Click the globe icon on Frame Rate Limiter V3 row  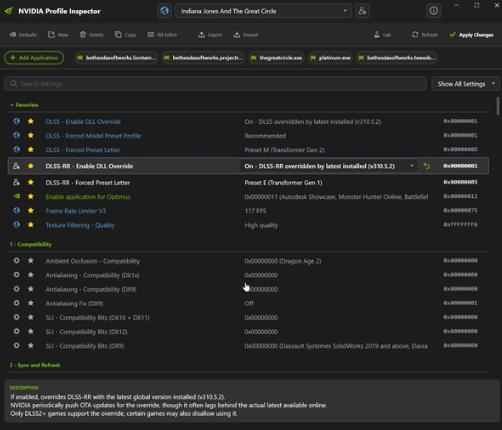coord(16,211)
